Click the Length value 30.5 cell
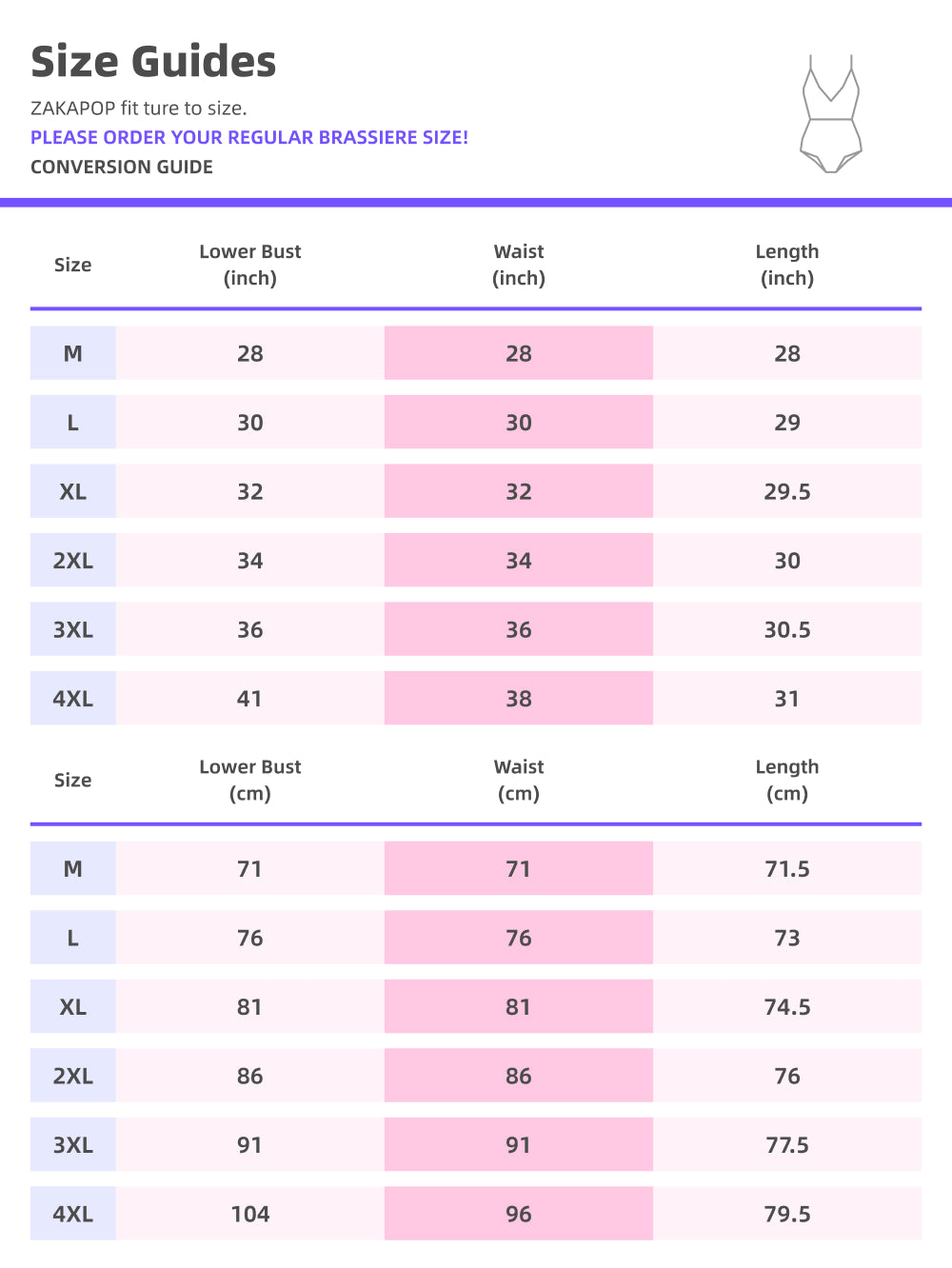 787,630
